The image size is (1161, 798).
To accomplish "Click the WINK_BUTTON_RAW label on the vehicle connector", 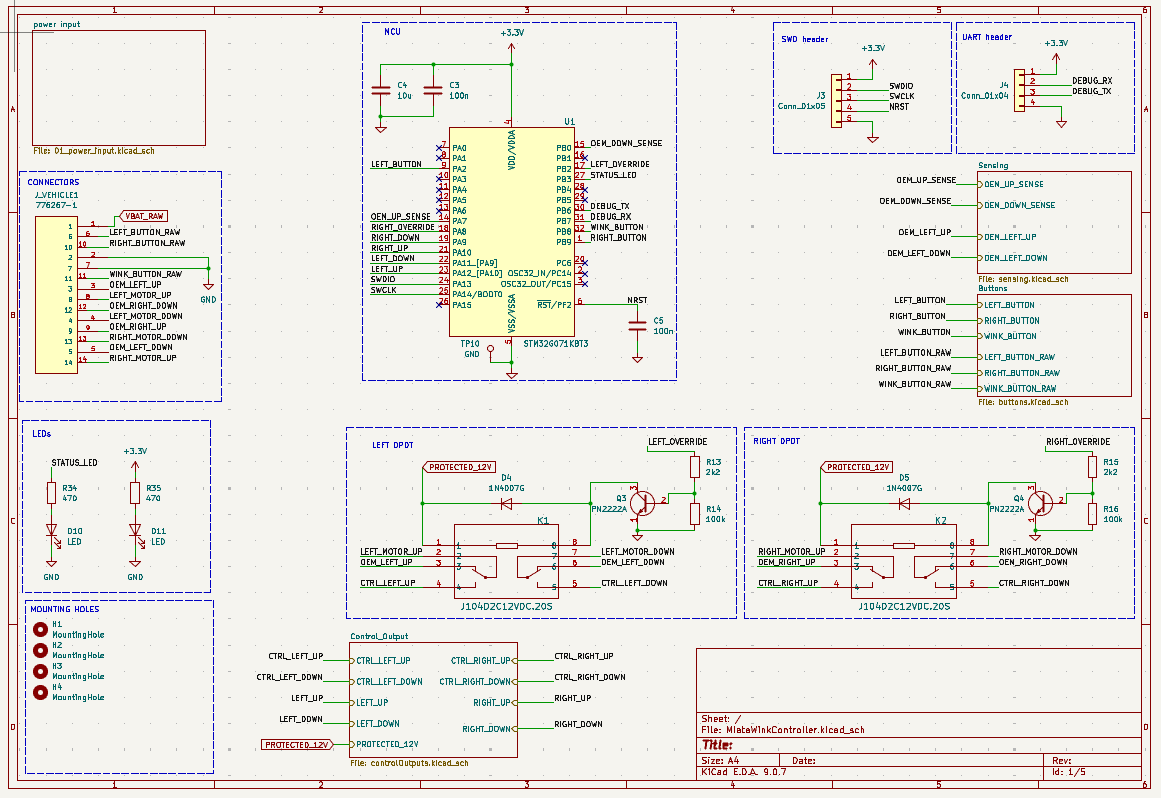I will 146,274.
